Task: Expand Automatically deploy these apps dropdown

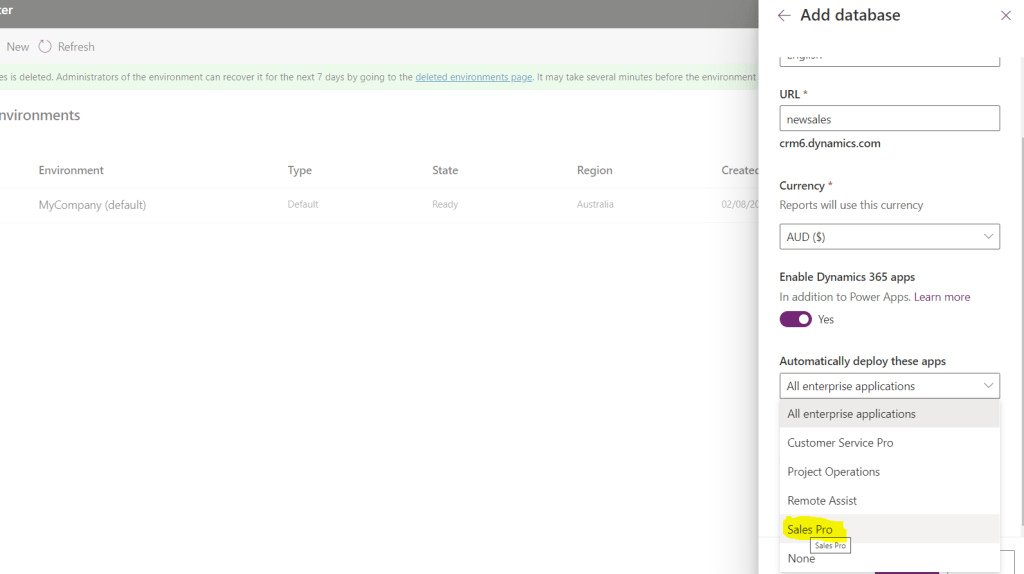Action: point(889,386)
